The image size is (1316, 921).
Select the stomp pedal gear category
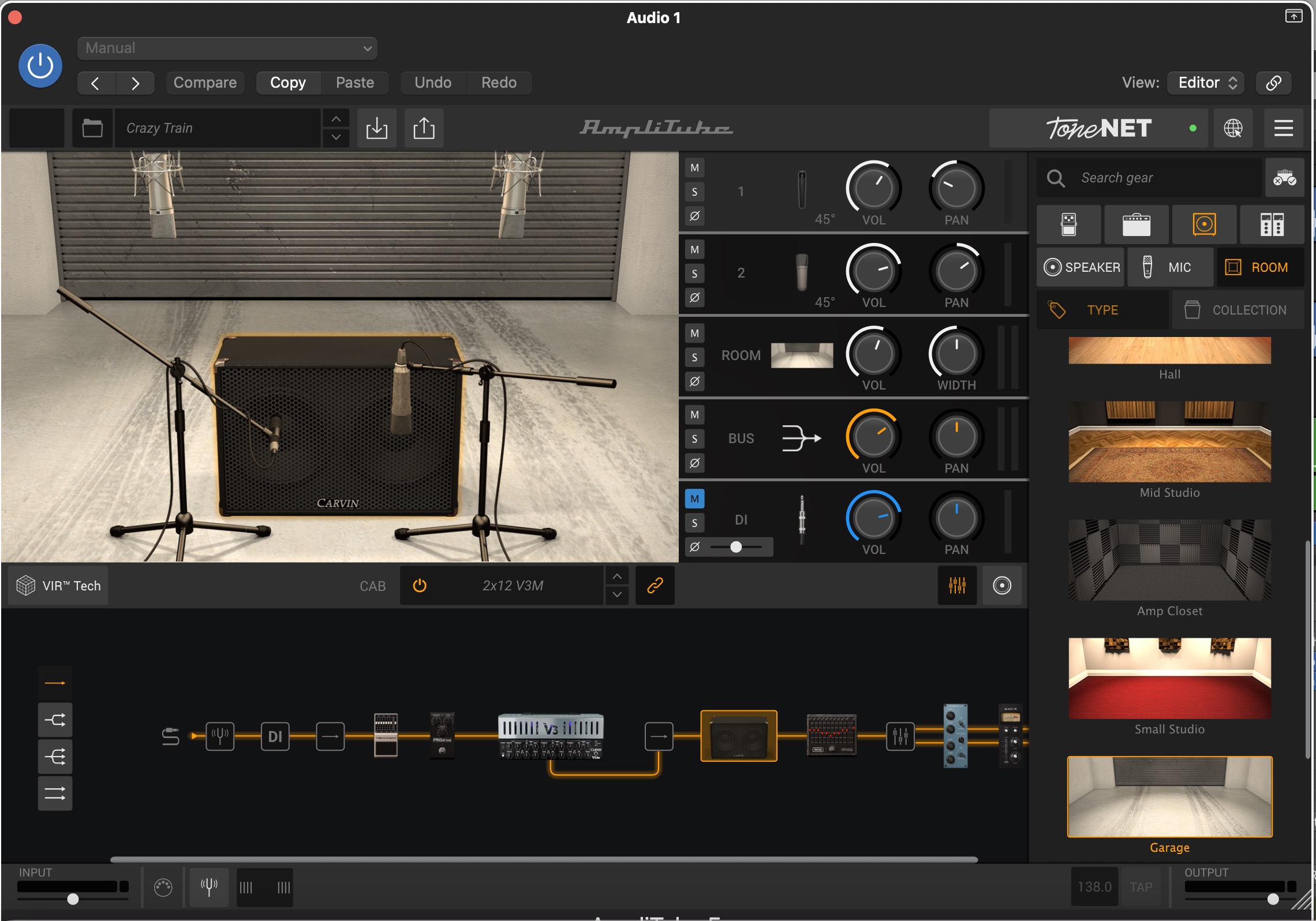click(x=1068, y=224)
